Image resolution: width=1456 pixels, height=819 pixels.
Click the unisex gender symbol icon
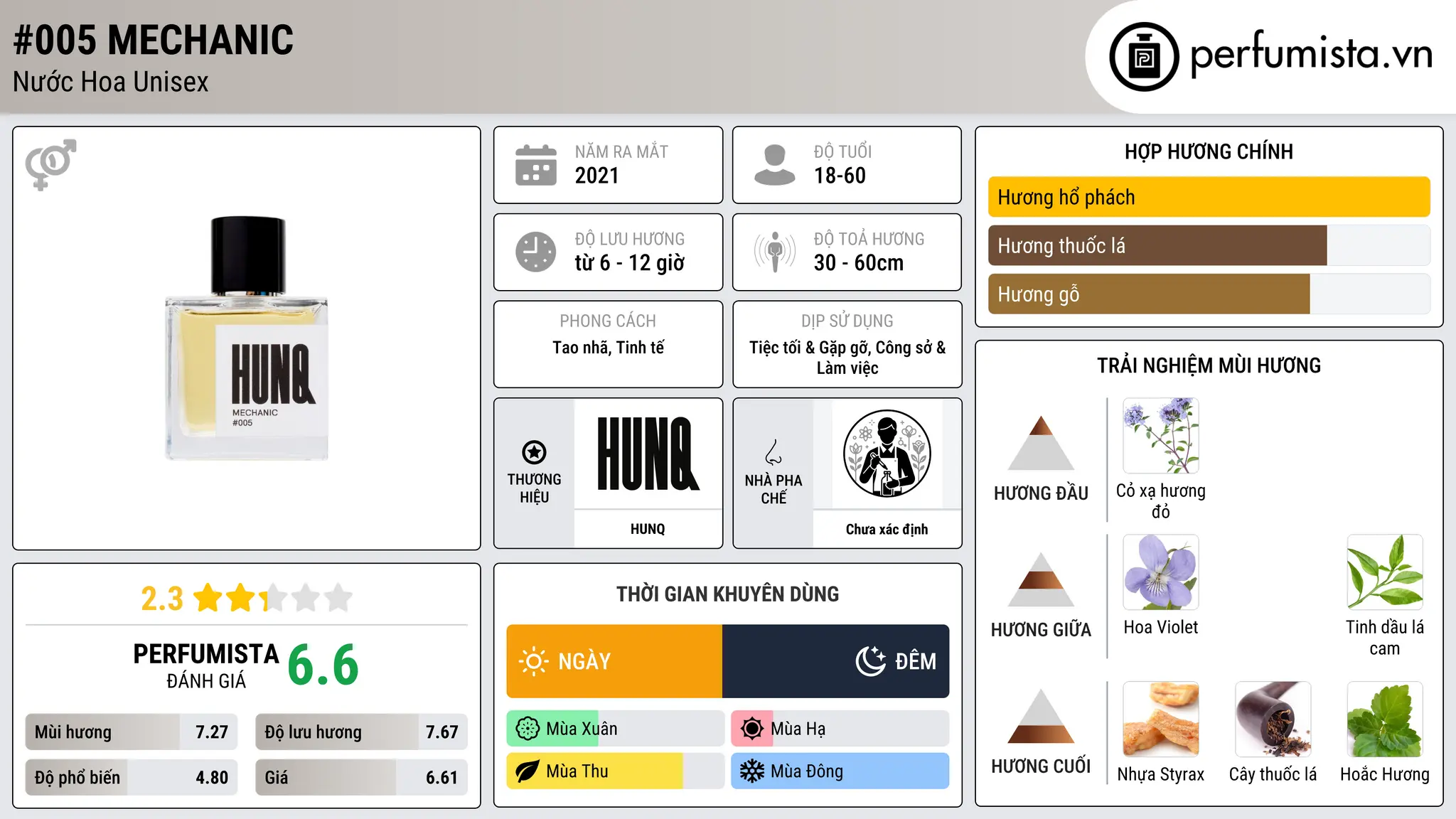tap(50, 164)
